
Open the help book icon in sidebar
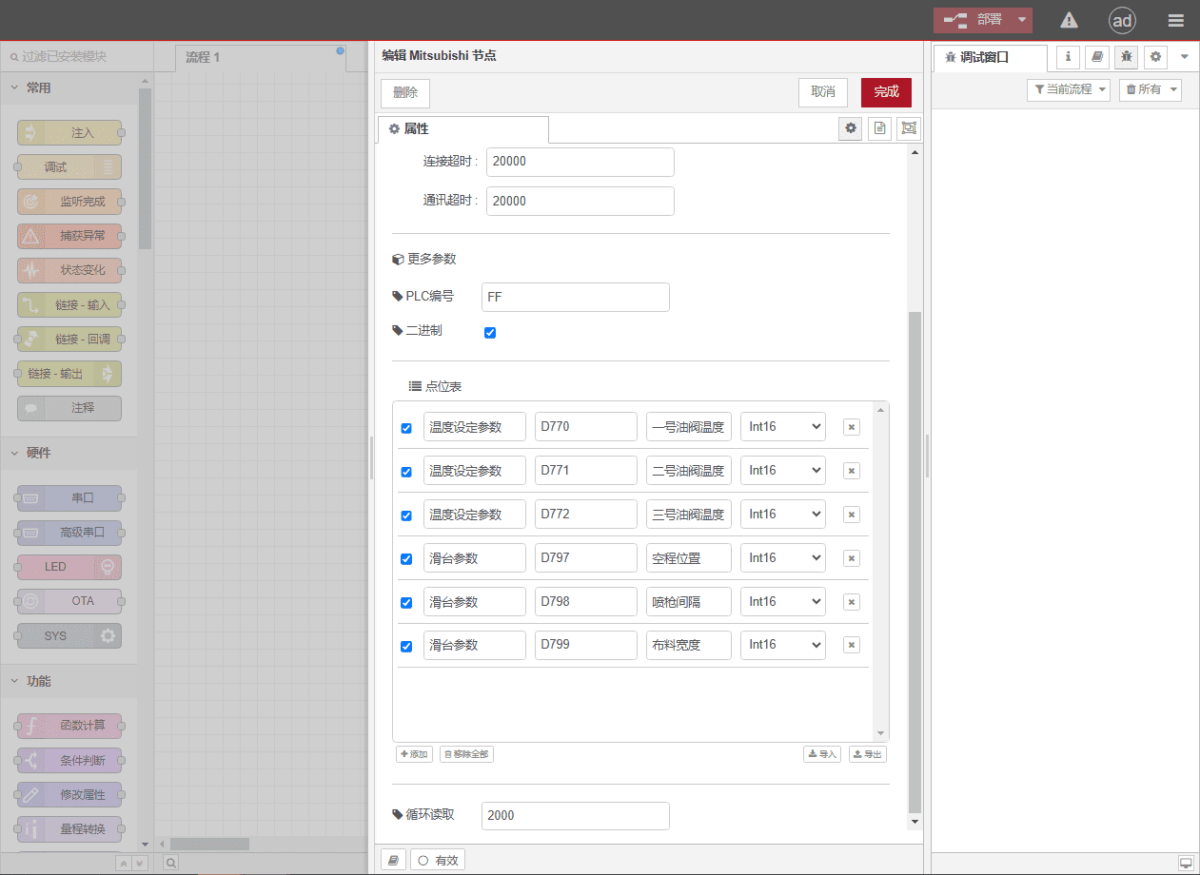point(1097,57)
